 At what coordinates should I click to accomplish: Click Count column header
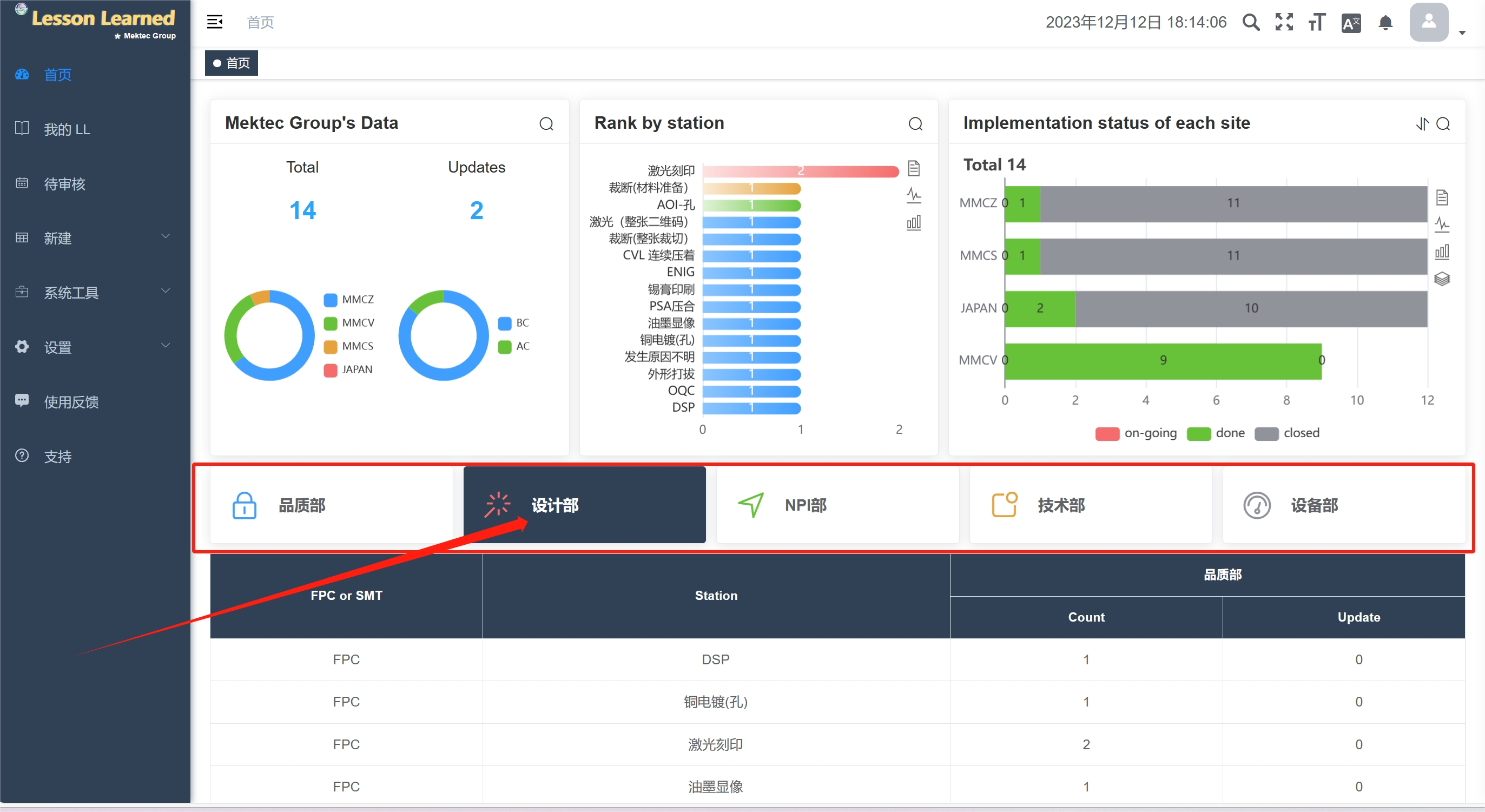(1086, 617)
